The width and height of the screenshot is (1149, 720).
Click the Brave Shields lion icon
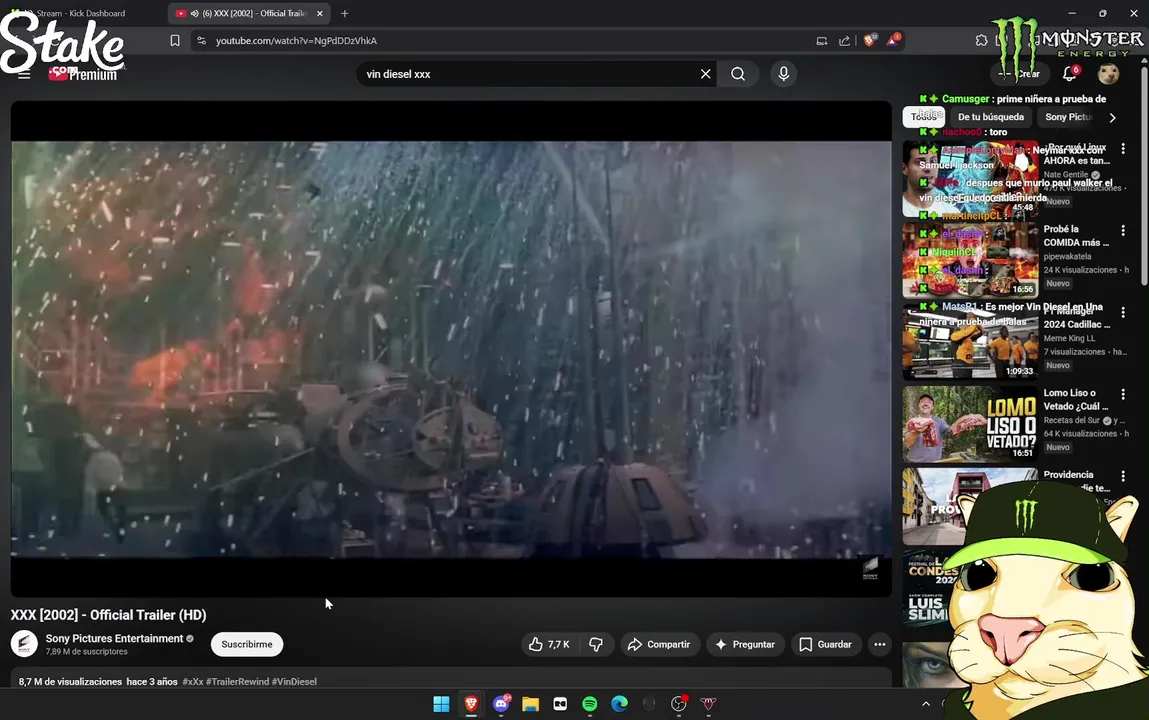tap(870, 40)
